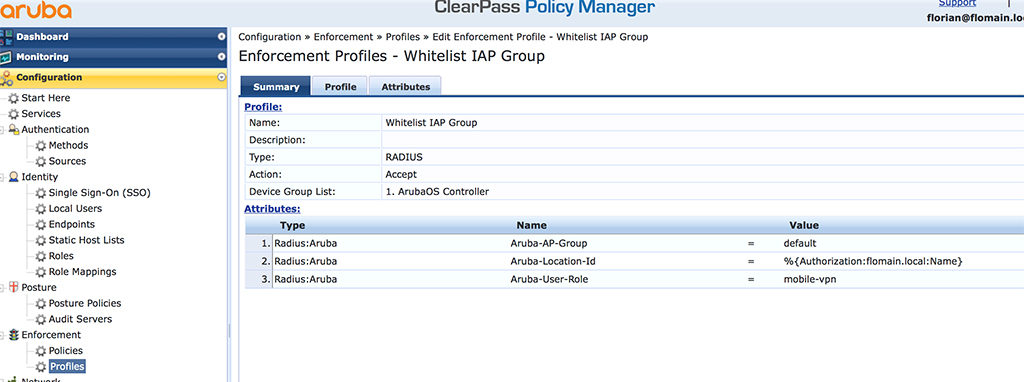
Task: Click the Configuration panel icon
Action: (x=6, y=78)
